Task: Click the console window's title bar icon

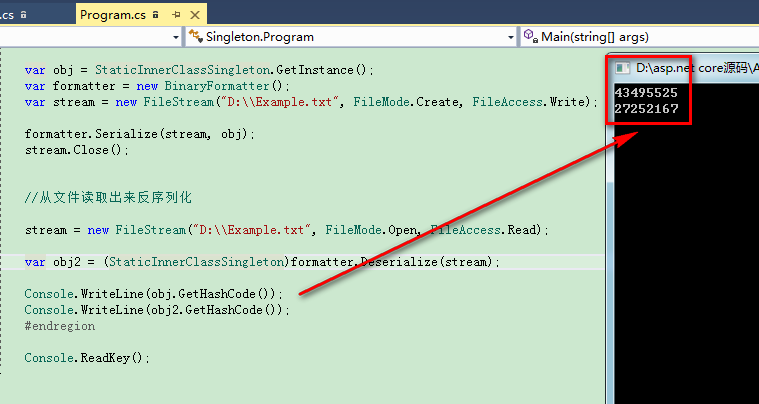Action: (x=622, y=68)
